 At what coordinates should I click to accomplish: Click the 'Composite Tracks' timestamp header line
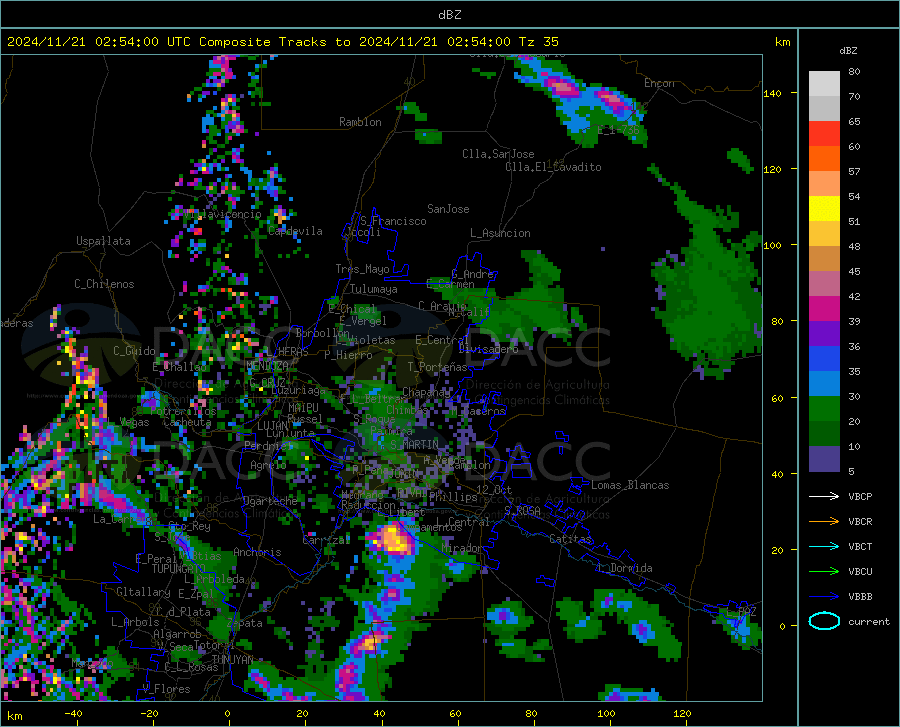282,42
